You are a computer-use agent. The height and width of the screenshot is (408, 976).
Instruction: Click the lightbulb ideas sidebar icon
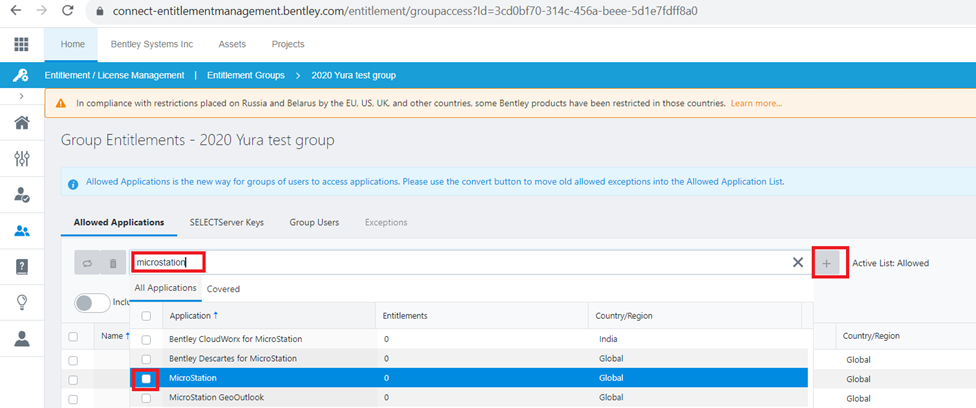[21, 302]
